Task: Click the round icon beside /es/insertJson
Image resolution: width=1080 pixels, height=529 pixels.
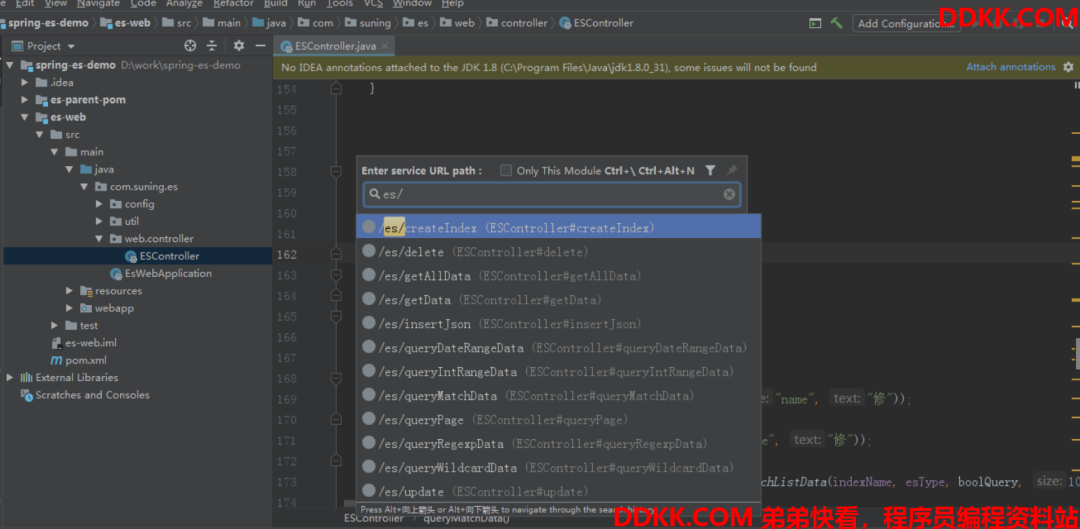Action: coord(369,324)
